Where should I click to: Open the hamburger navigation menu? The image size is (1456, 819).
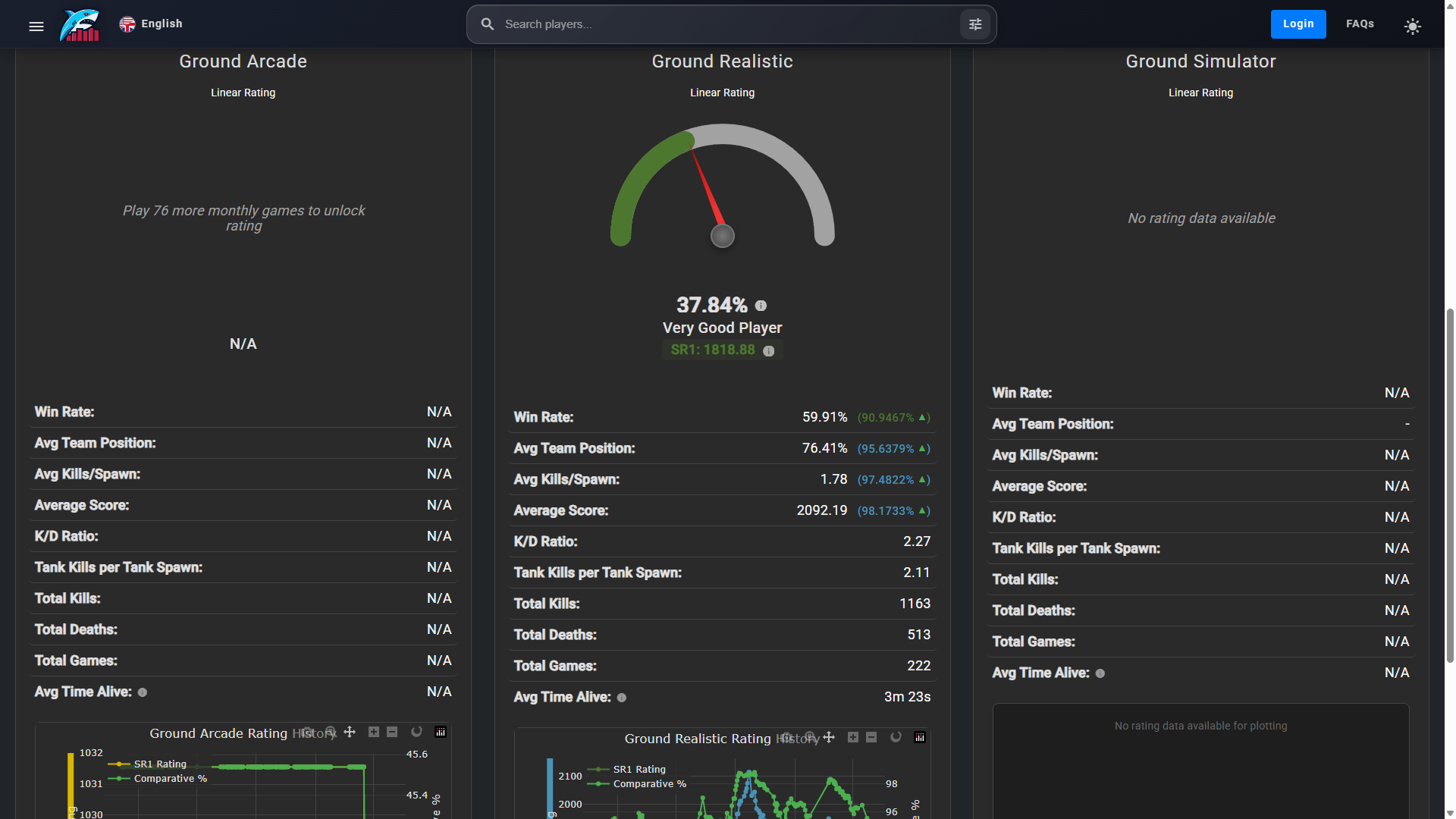(36, 27)
